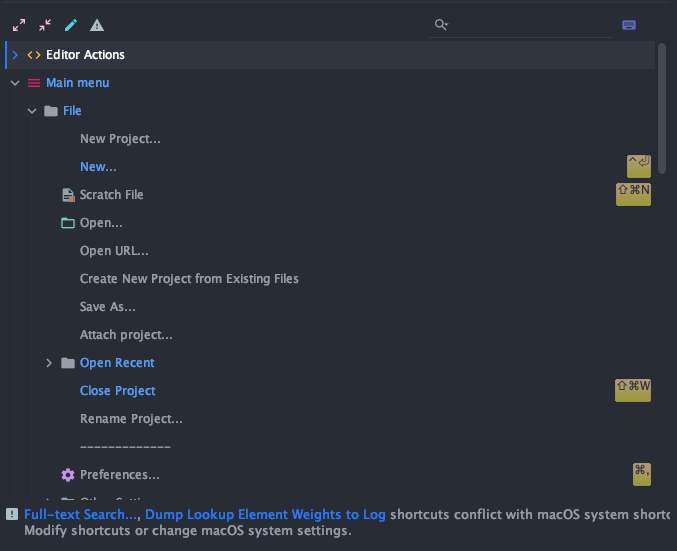Select Create New Project from Existing Files
The image size is (677, 551).
point(330,279)
